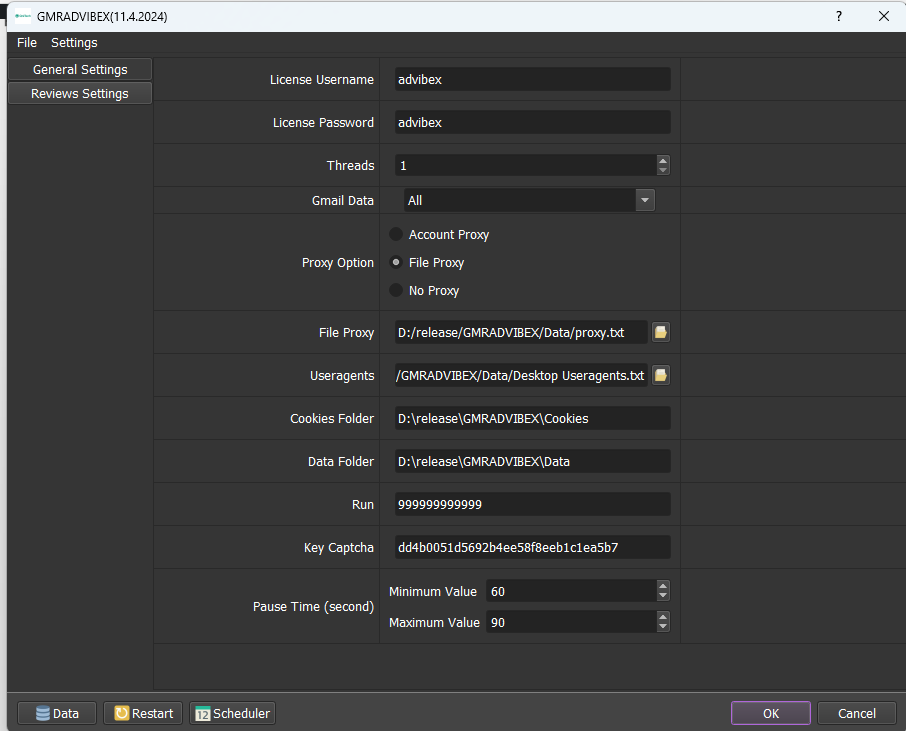Click the help question mark icon
The width and height of the screenshot is (906, 731).
838,16
